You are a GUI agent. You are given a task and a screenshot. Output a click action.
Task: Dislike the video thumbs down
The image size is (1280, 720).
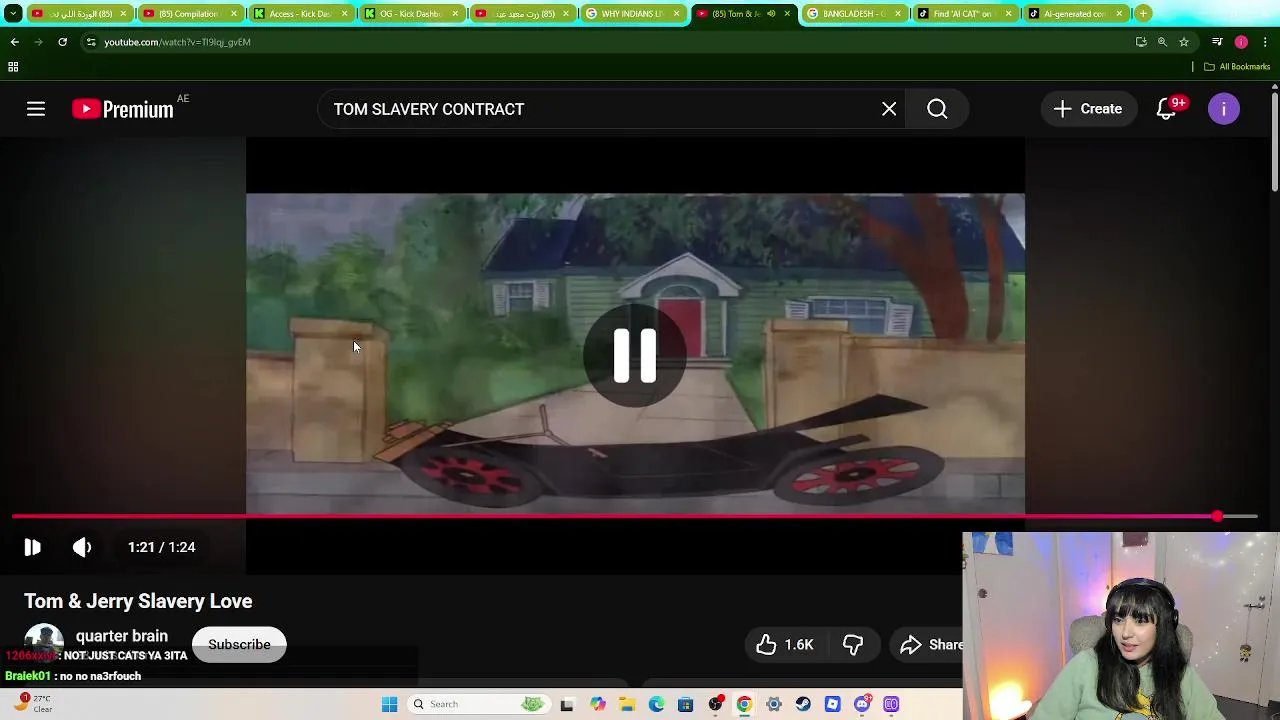tap(853, 645)
